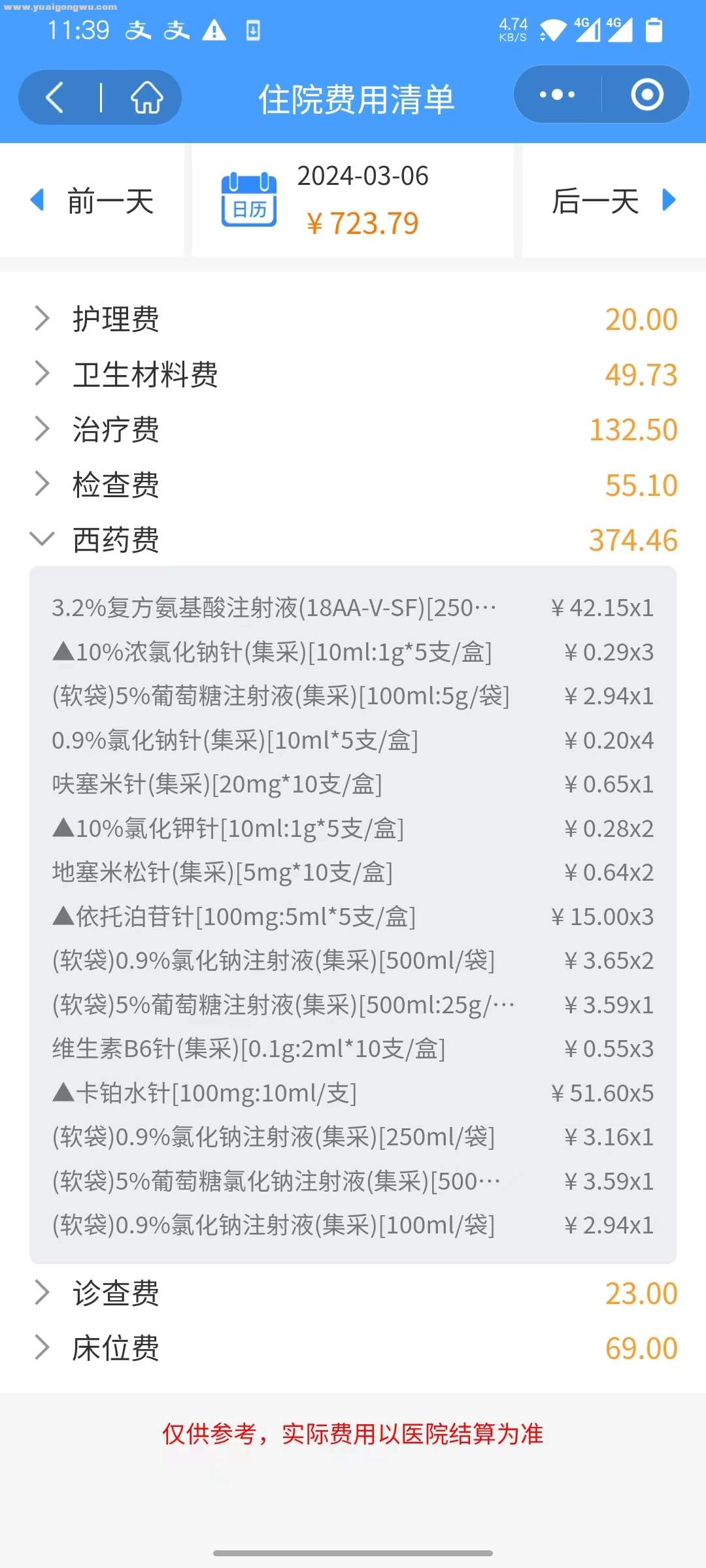The width and height of the screenshot is (706, 1568).
Task: Expand the 卫生材料费 category
Action: [x=353, y=374]
